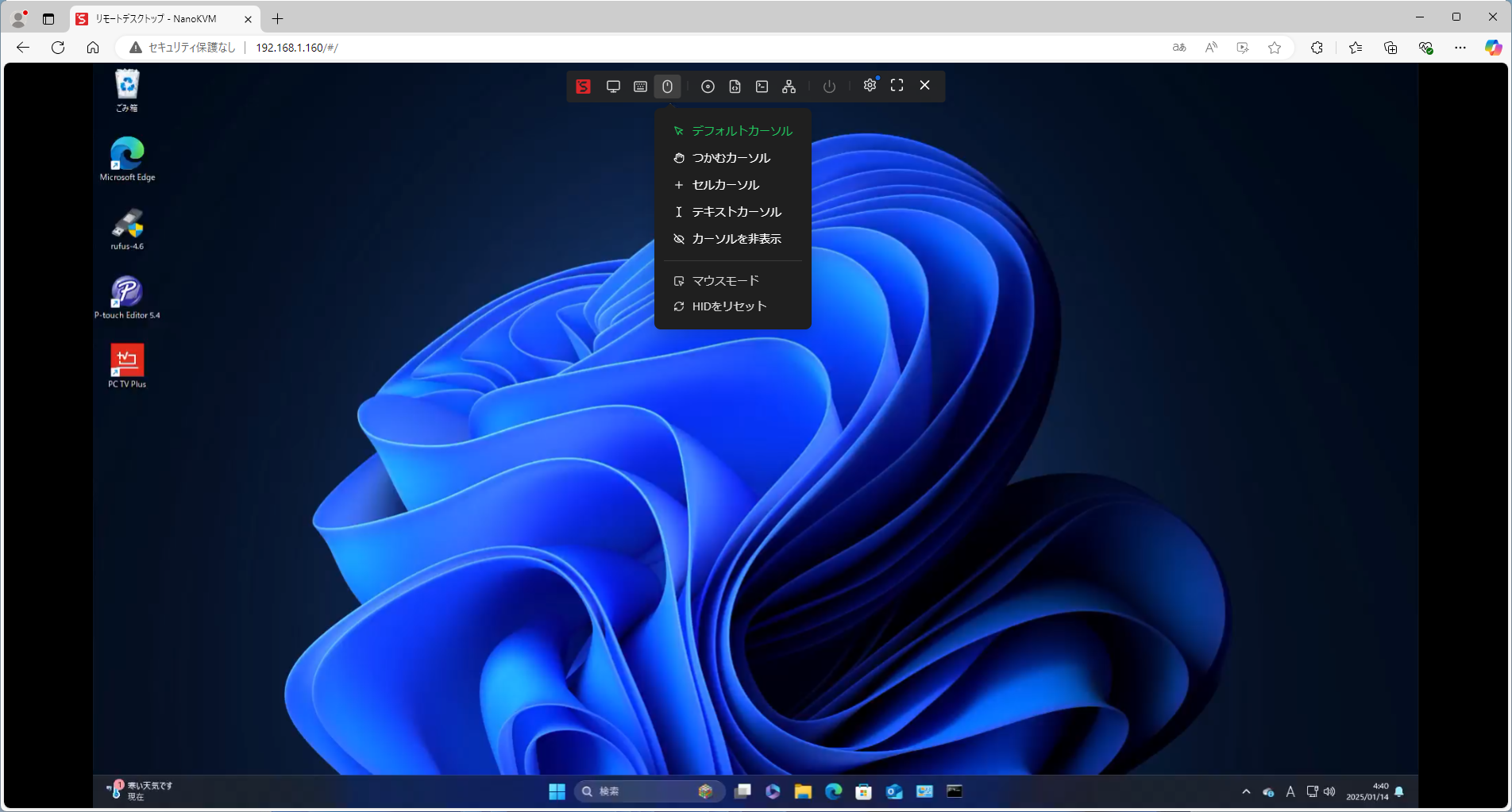Open the terminal window icon on remote taskbar
The height and width of the screenshot is (812, 1512).
click(x=955, y=791)
